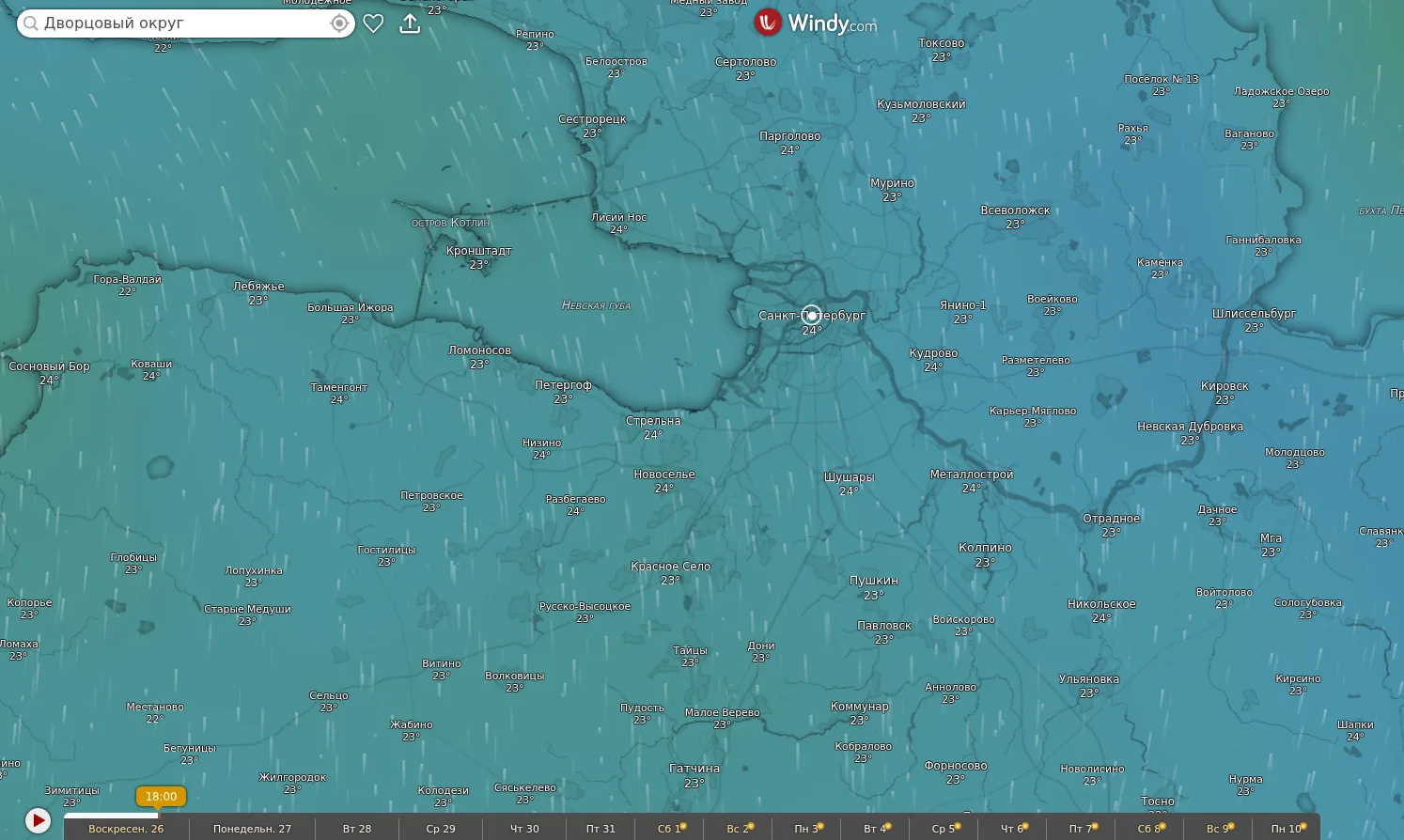Select premium day Сб 1 on timeline
1404x840 pixels.
(x=671, y=829)
